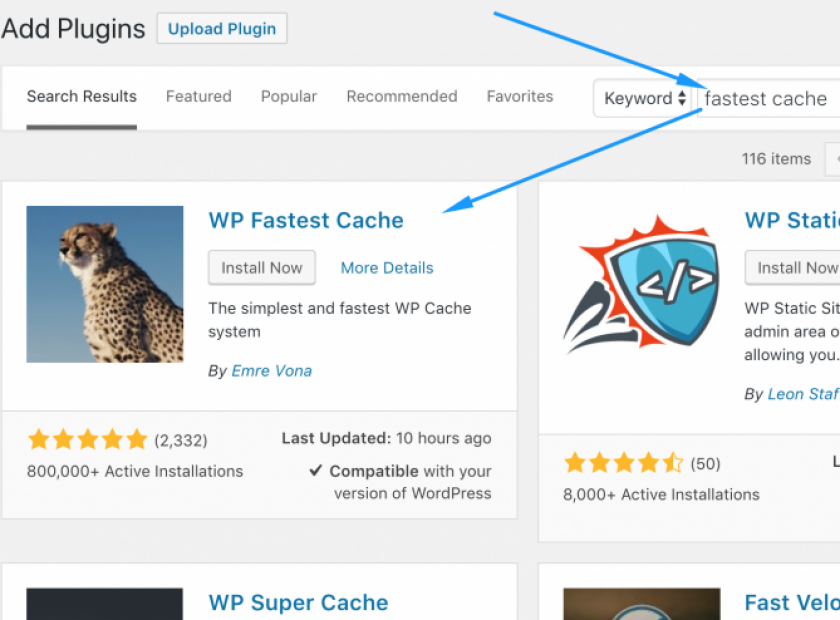Click the Fast Velocity plugin thumbnail
The width and height of the screenshot is (840, 620).
(x=641, y=604)
